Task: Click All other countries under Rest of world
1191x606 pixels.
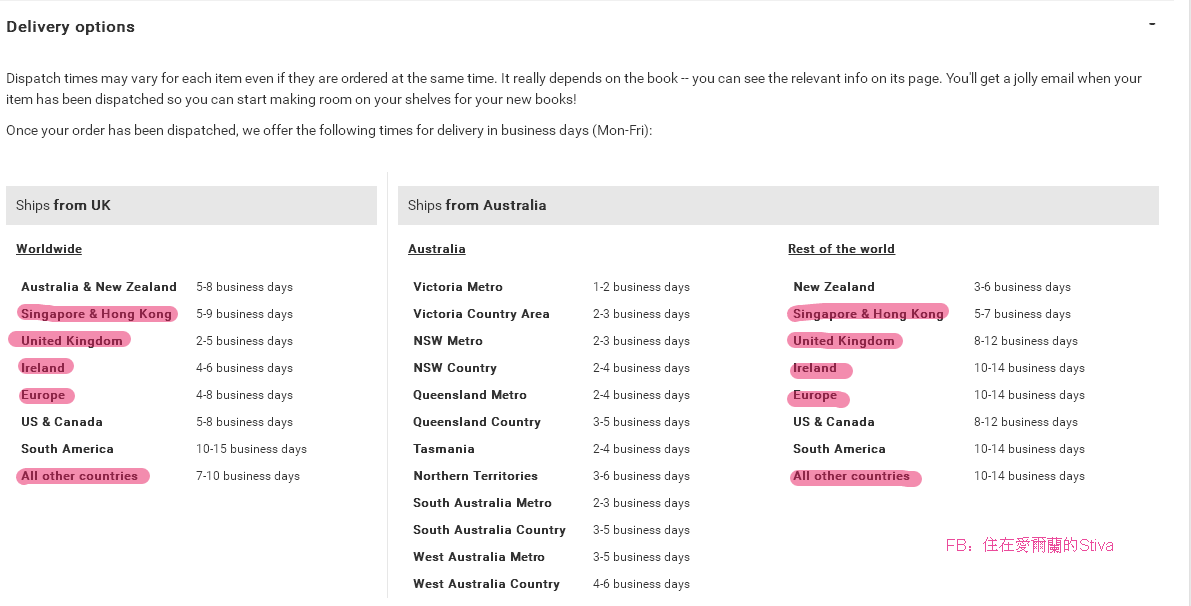Action: pyautogui.click(x=852, y=477)
